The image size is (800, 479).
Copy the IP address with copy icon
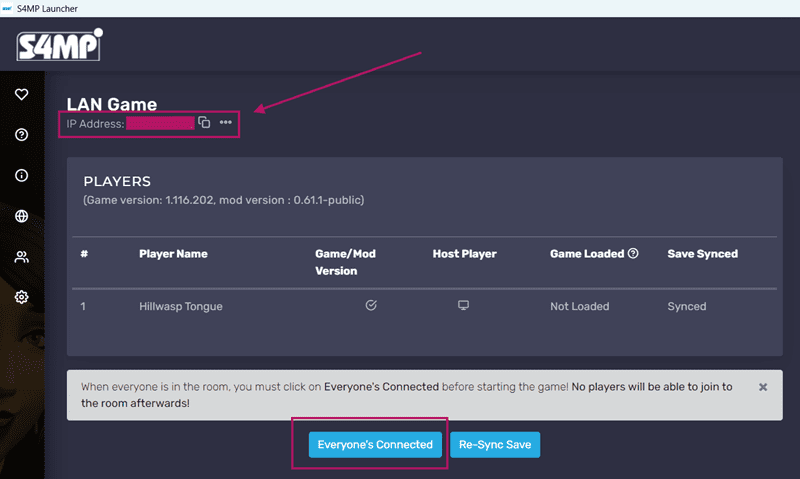point(204,122)
